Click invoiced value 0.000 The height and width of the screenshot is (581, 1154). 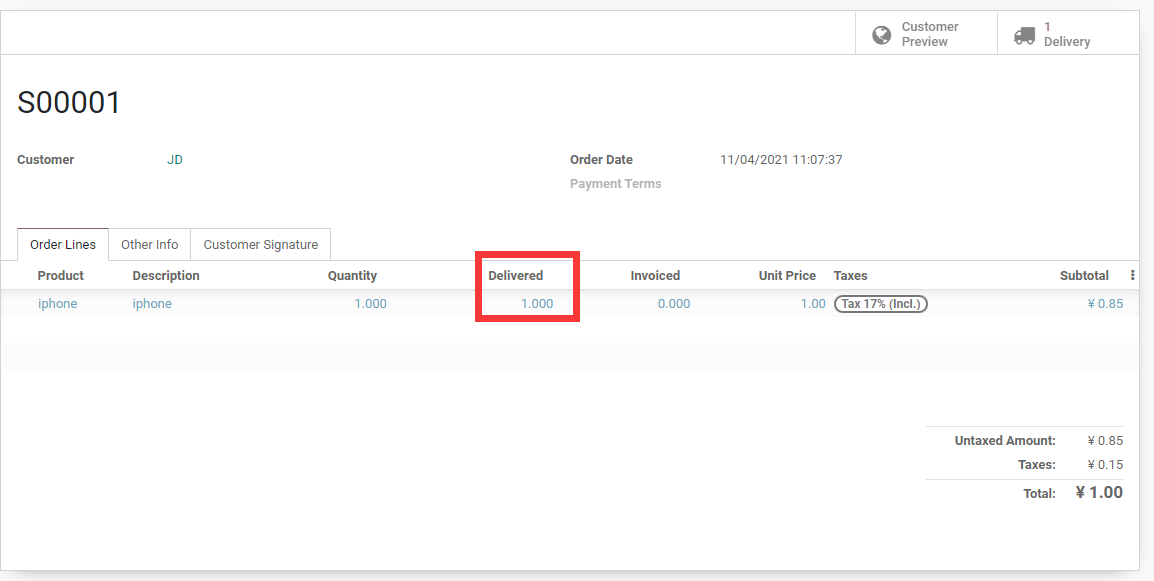(x=674, y=303)
